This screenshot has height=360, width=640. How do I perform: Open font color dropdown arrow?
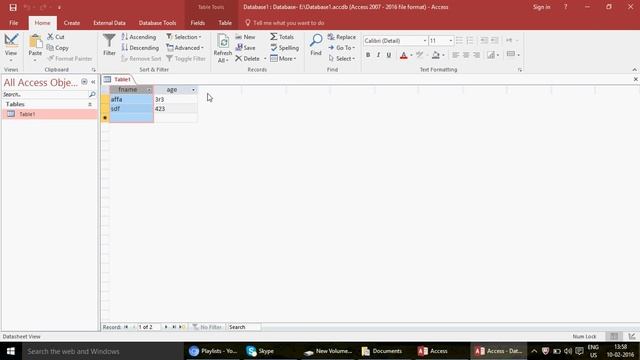[x=411, y=55]
